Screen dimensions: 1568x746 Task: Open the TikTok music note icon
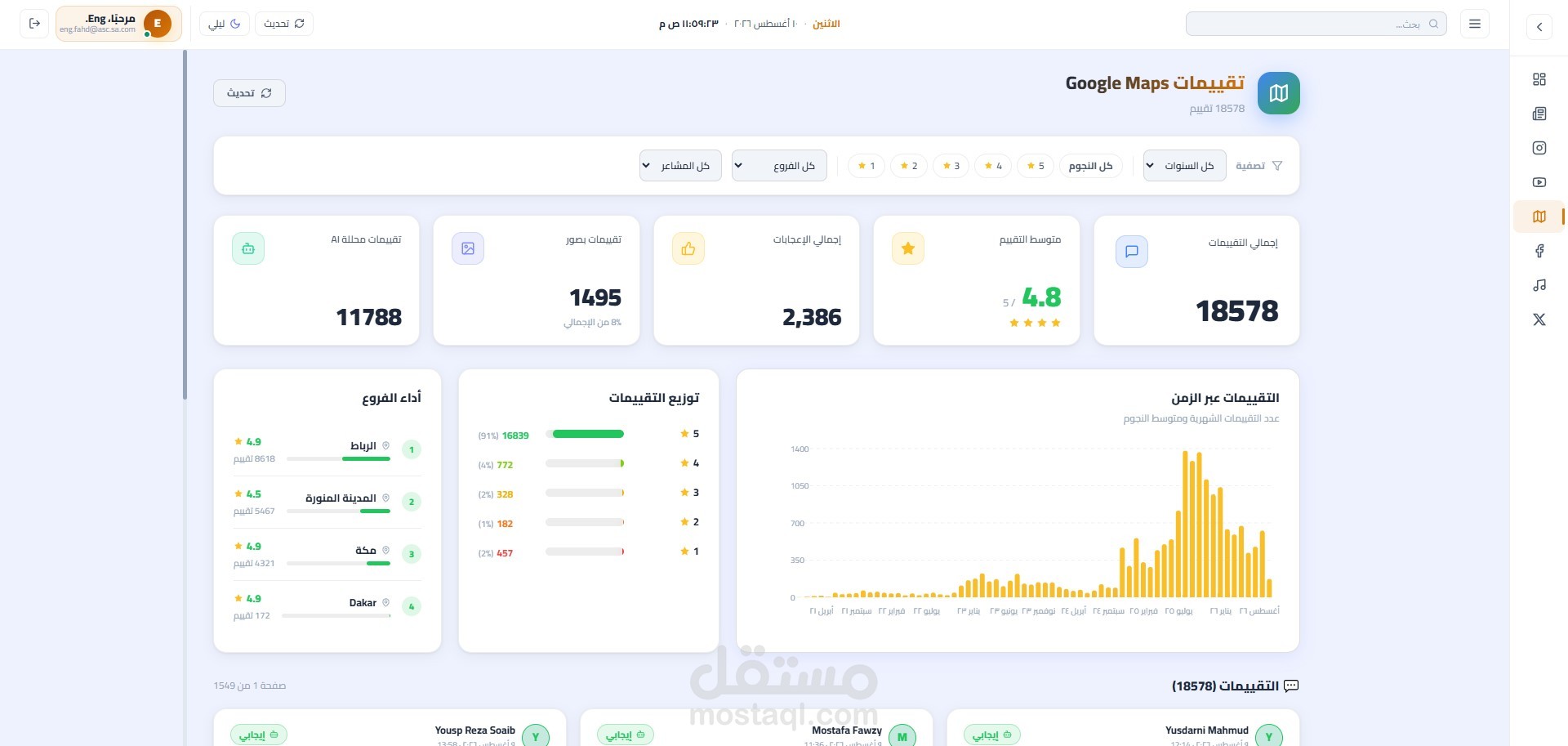pyautogui.click(x=1539, y=285)
